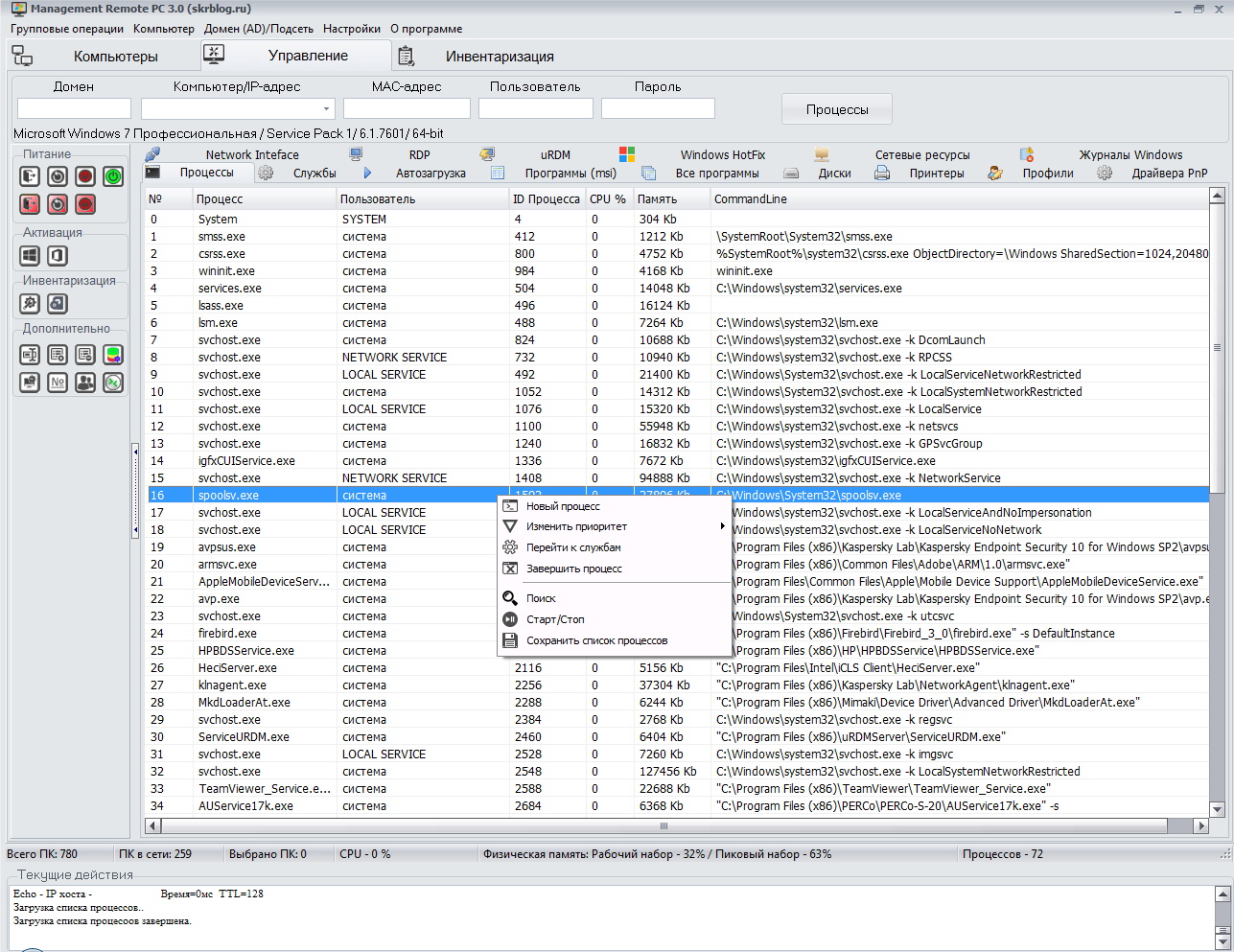The width and height of the screenshot is (1234, 952).
Task: Select the klnagent.exe process row
Action: 677,685
